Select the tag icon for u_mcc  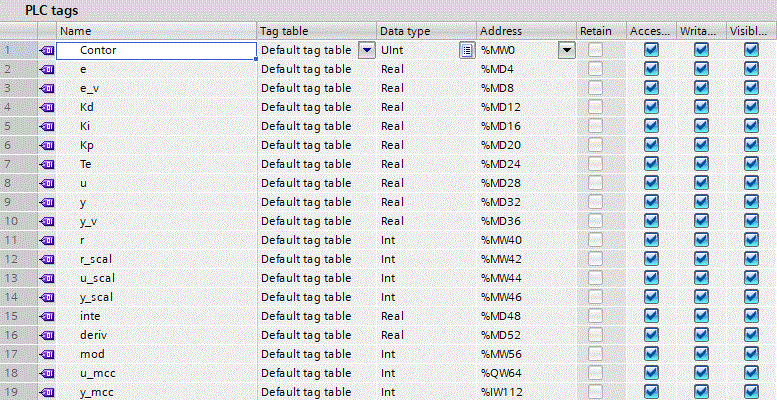tap(47, 373)
